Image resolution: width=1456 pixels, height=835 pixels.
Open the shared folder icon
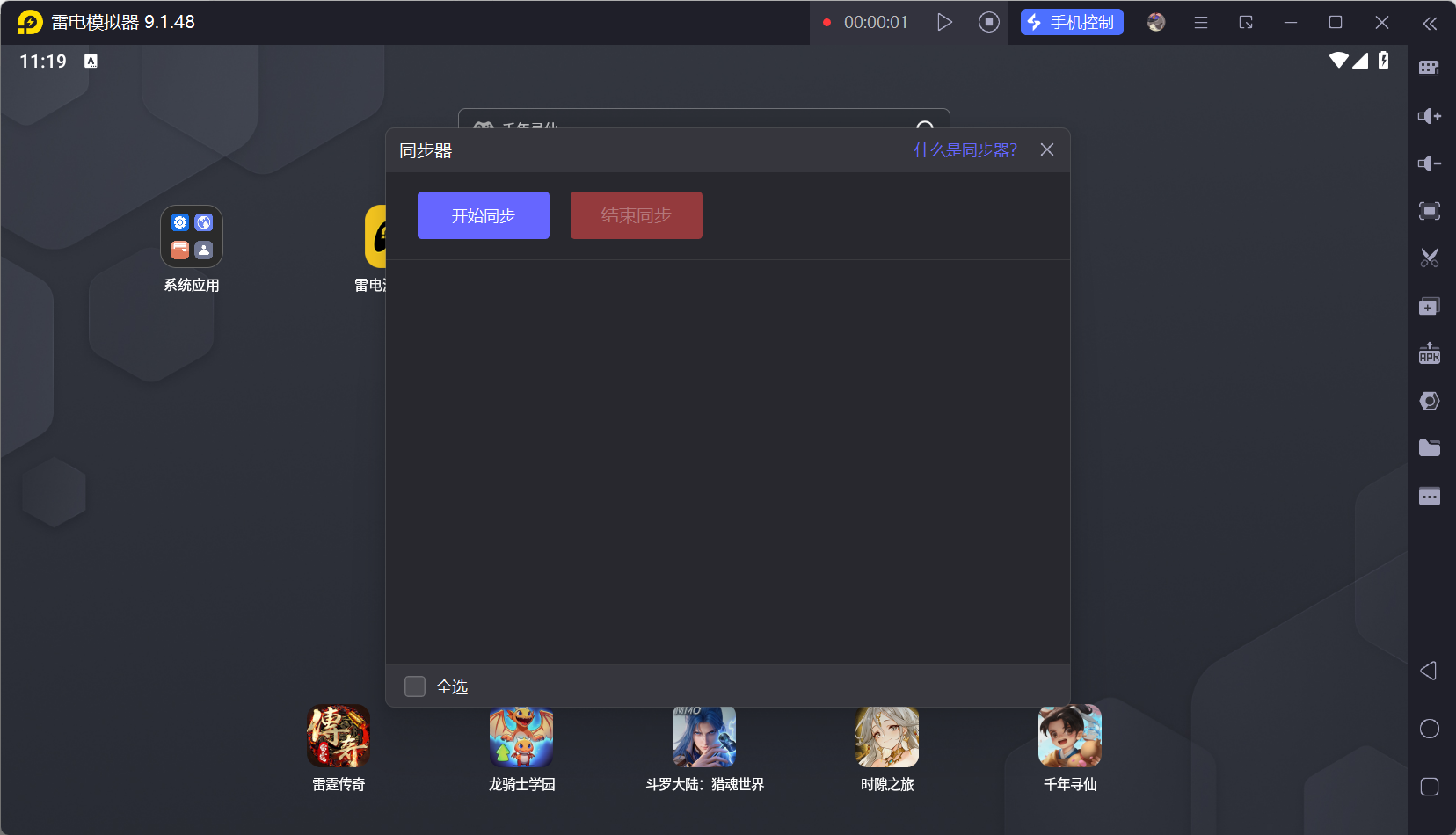pyautogui.click(x=1430, y=447)
